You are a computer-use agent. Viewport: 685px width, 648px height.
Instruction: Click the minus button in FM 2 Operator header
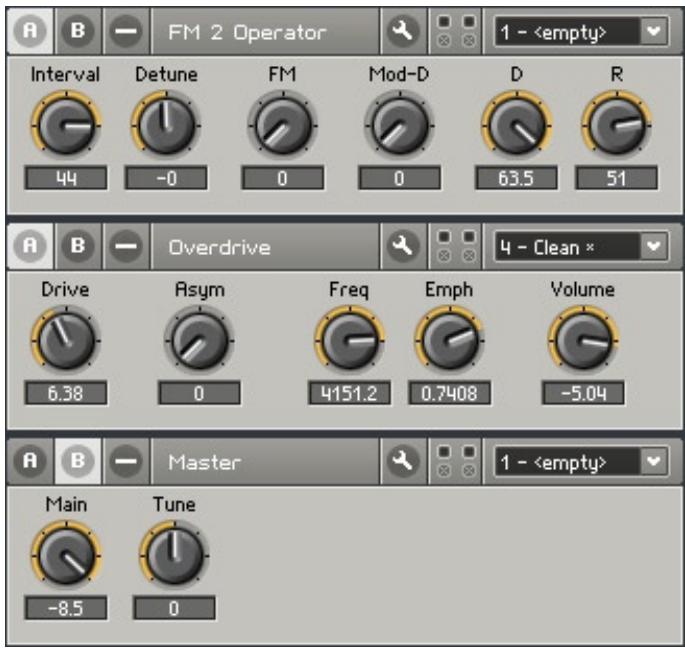tap(126, 31)
